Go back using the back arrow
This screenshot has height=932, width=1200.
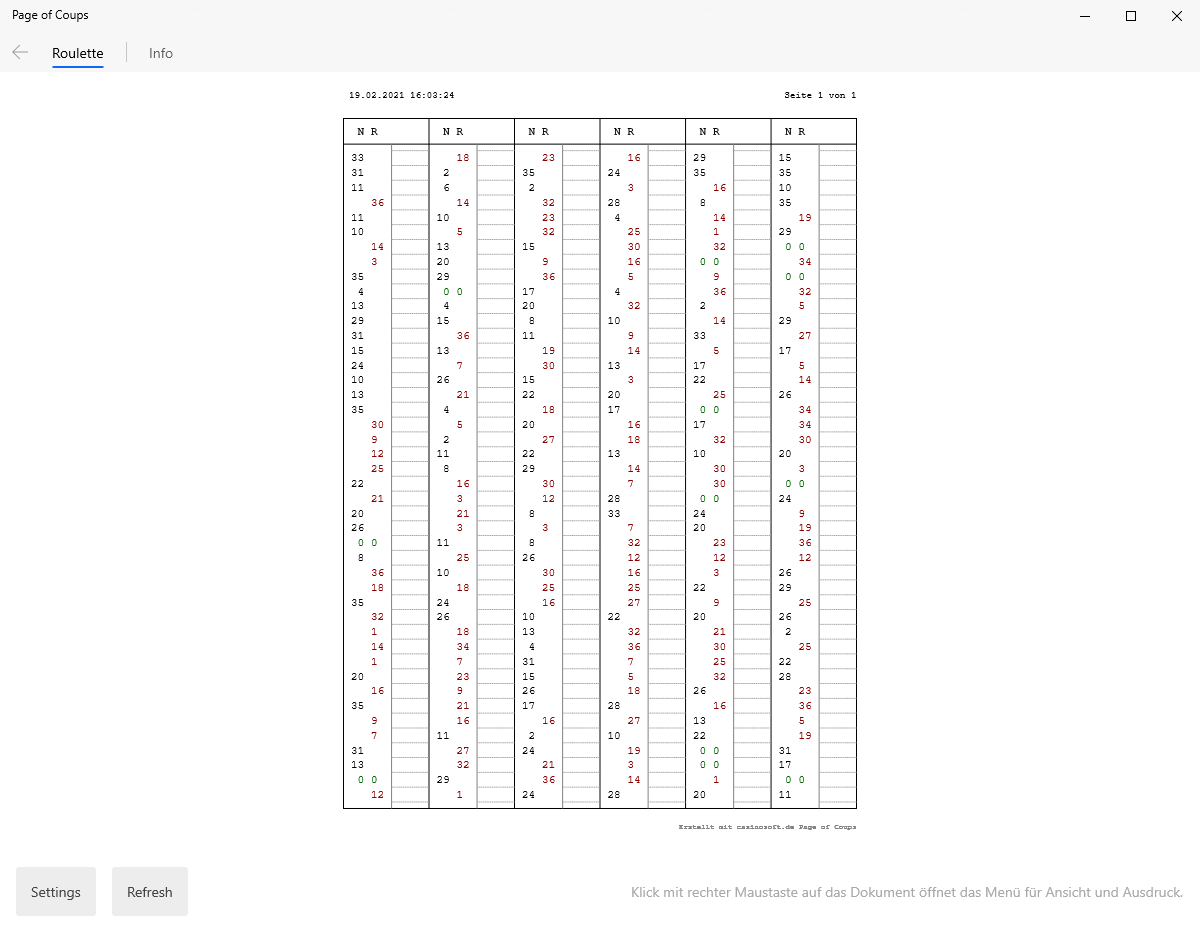[x=20, y=53]
